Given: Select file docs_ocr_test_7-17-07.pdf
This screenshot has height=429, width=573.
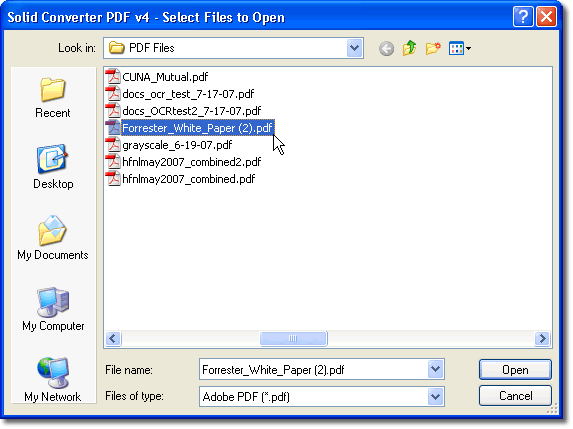Looking at the screenshot, I should click(188, 94).
